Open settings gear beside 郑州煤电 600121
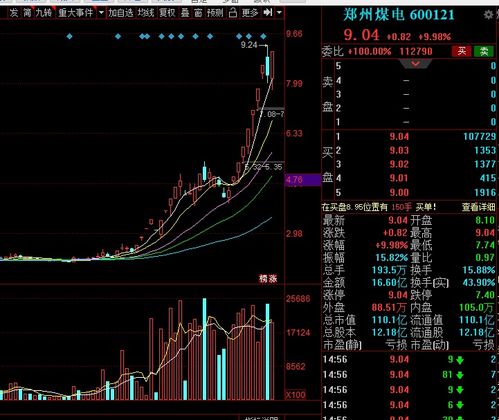 pos(489,15)
